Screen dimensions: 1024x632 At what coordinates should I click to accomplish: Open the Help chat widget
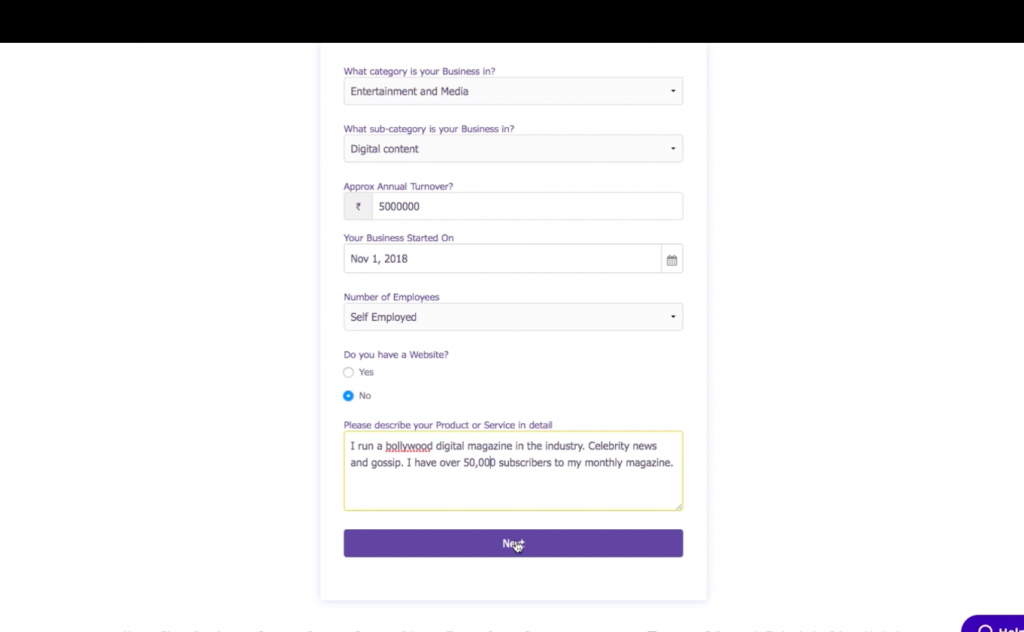(x=994, y=625)
